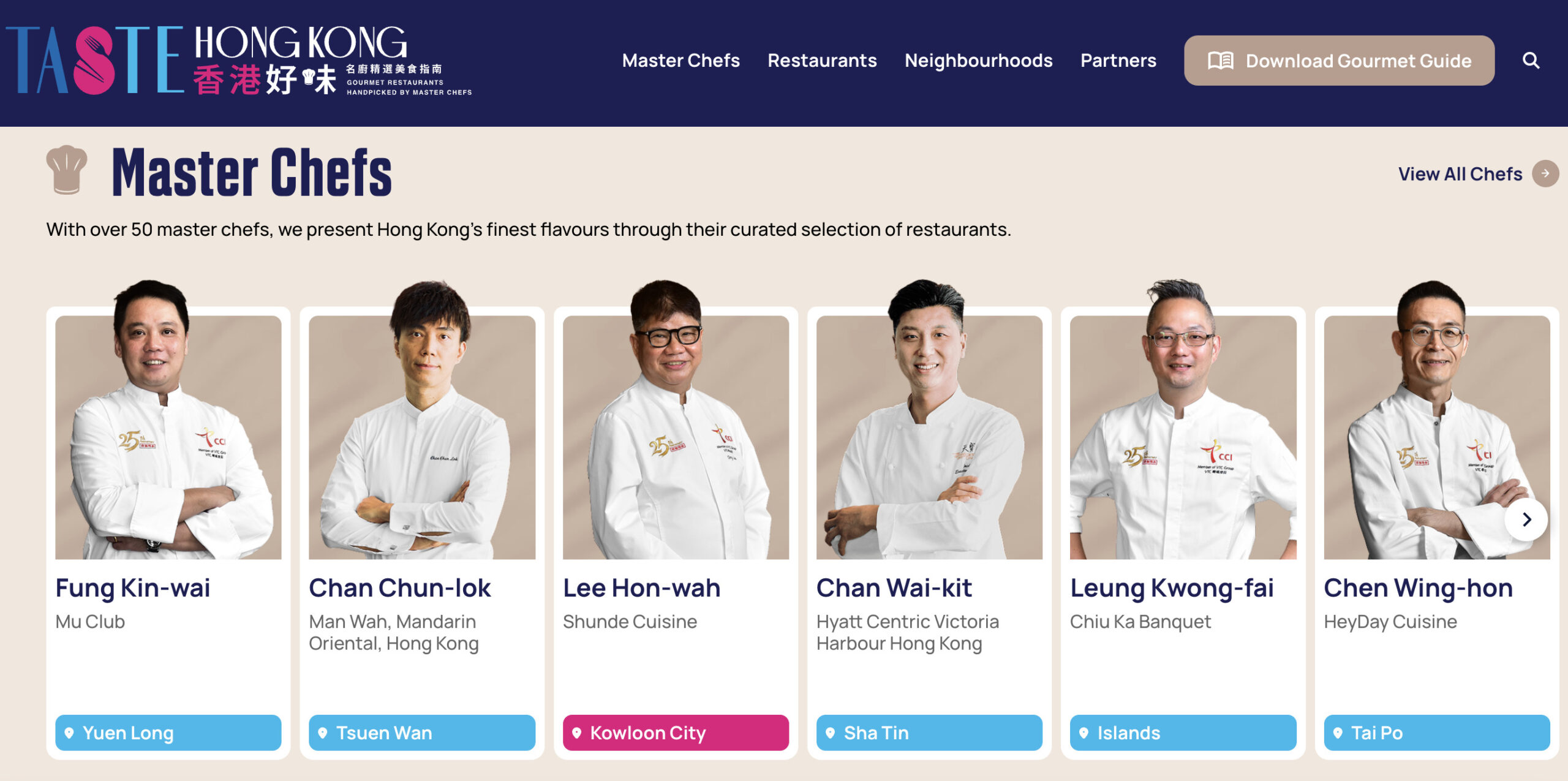Click the Lee Hon-wah name link
1568x781 pixels.
click(641, 588)
